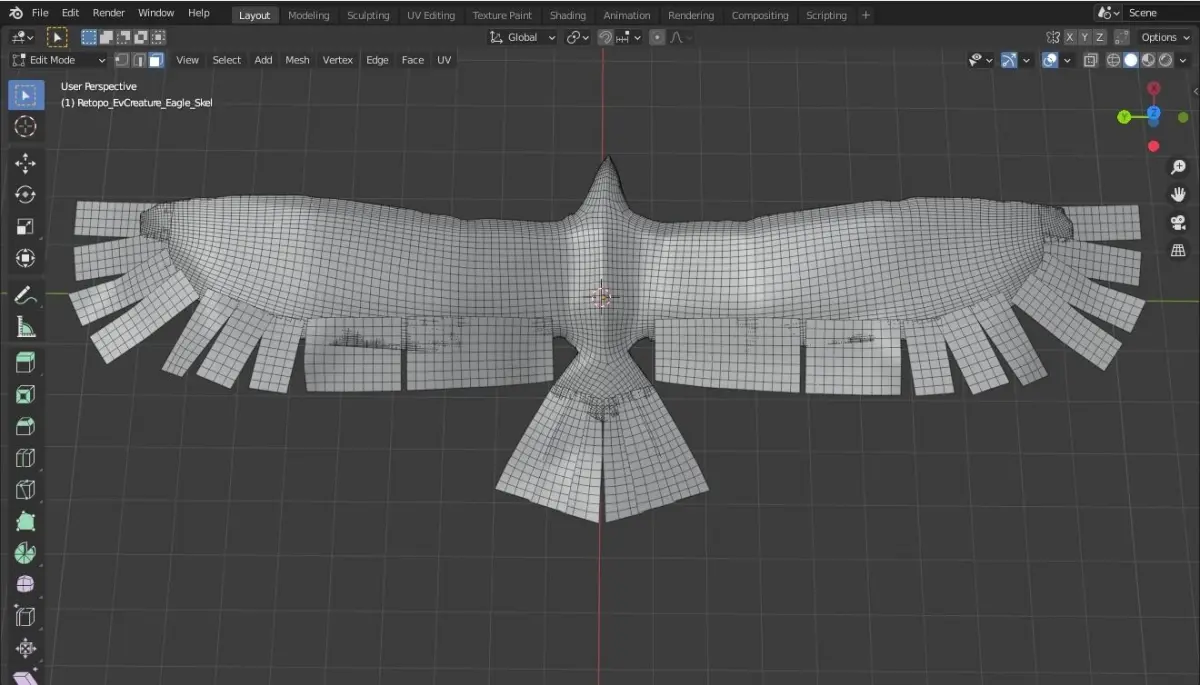Viewport: 1200px width, 685px height.
Task: Toggle snapping magnet
Action: tap(605, 37)
